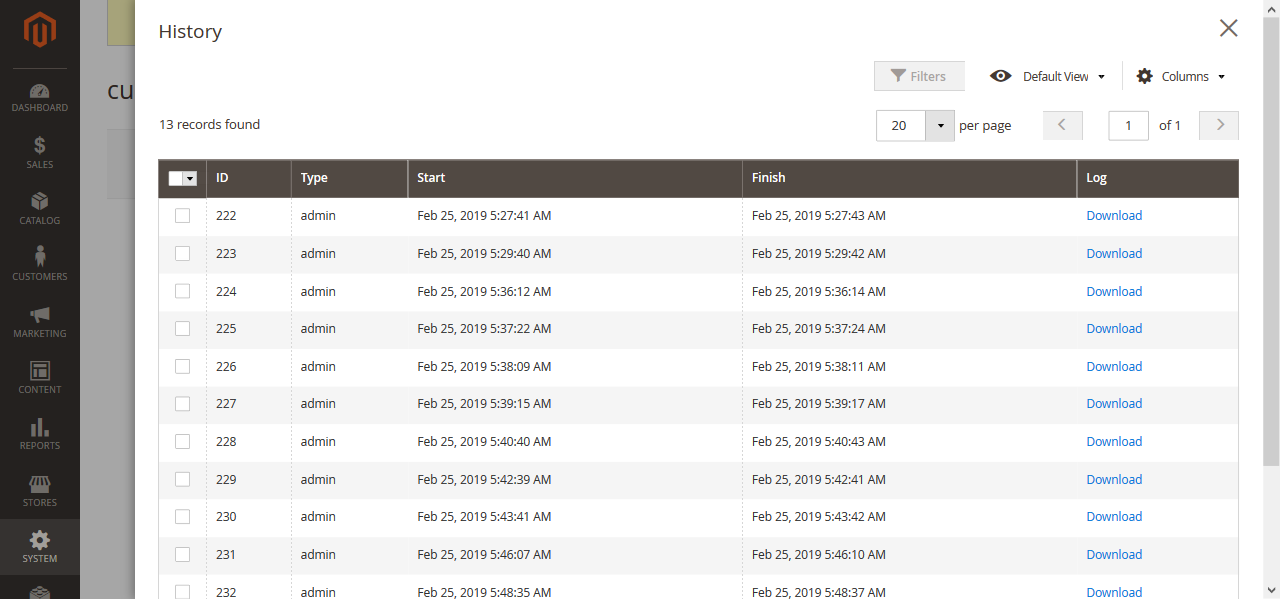Open the Customers person icon
This screenshot has height=599, width=1280.
(40, 258)
